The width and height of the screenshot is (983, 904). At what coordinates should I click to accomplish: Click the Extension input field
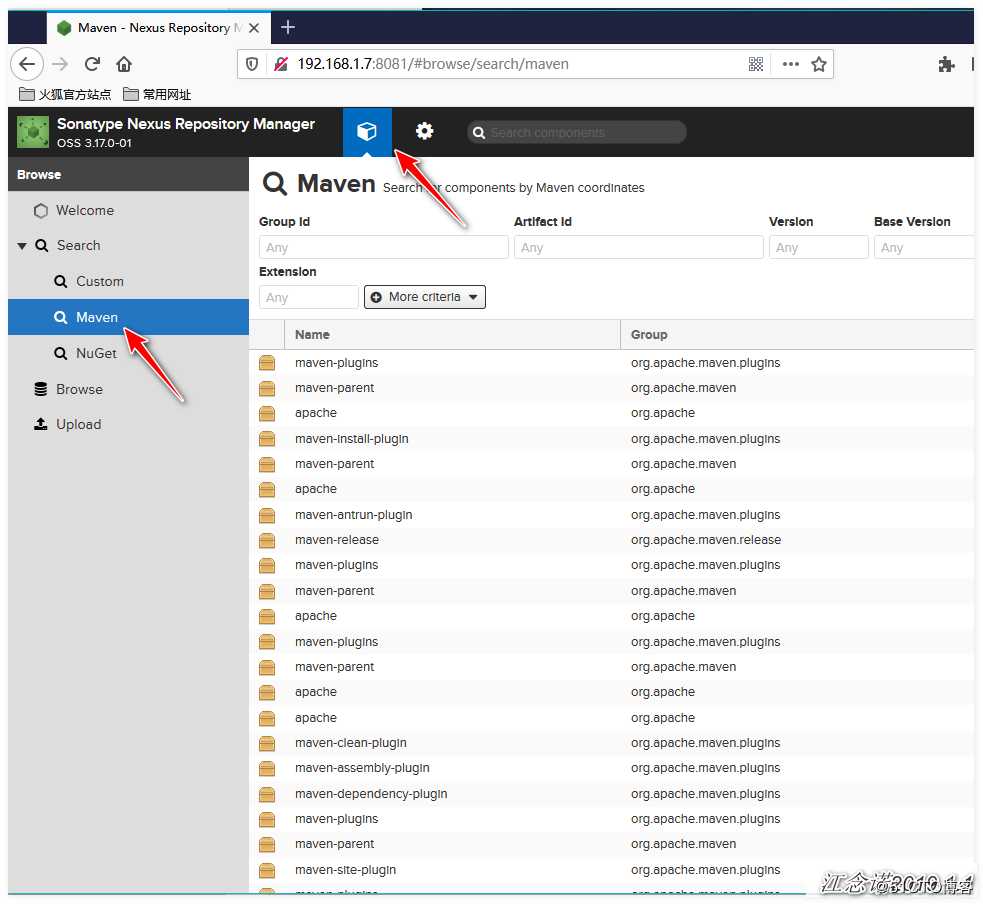pyautogui.click(x=308, y=297)
